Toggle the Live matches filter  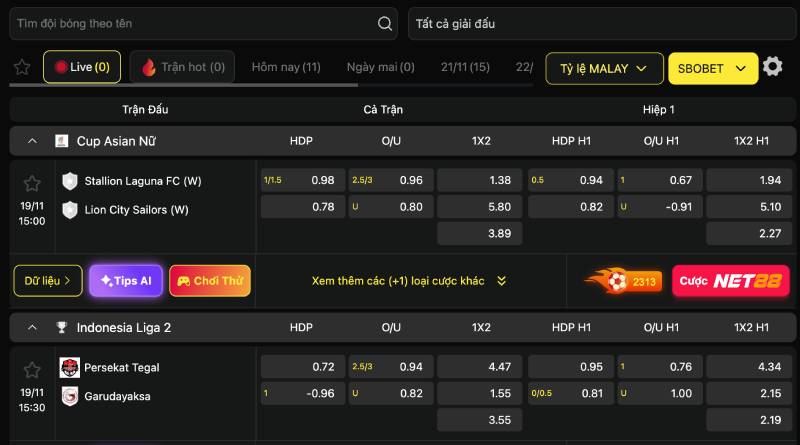point(82,67)
